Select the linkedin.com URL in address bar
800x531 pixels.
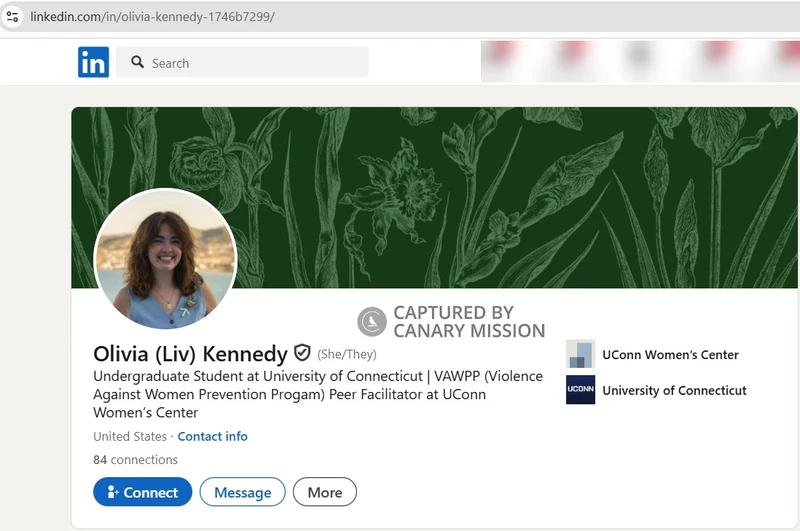[x=153, y=17]
